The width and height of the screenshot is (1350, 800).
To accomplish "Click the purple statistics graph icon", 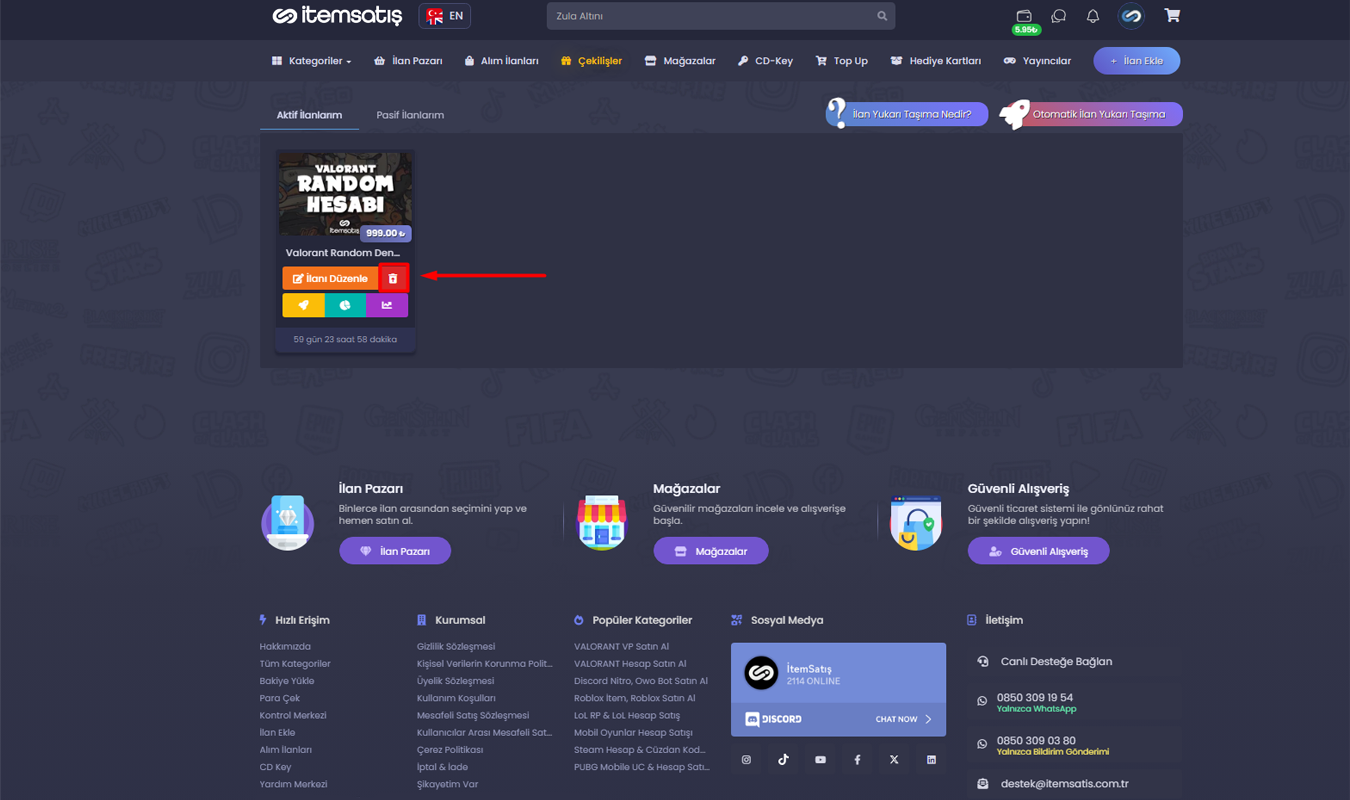I will click(387, 305).
